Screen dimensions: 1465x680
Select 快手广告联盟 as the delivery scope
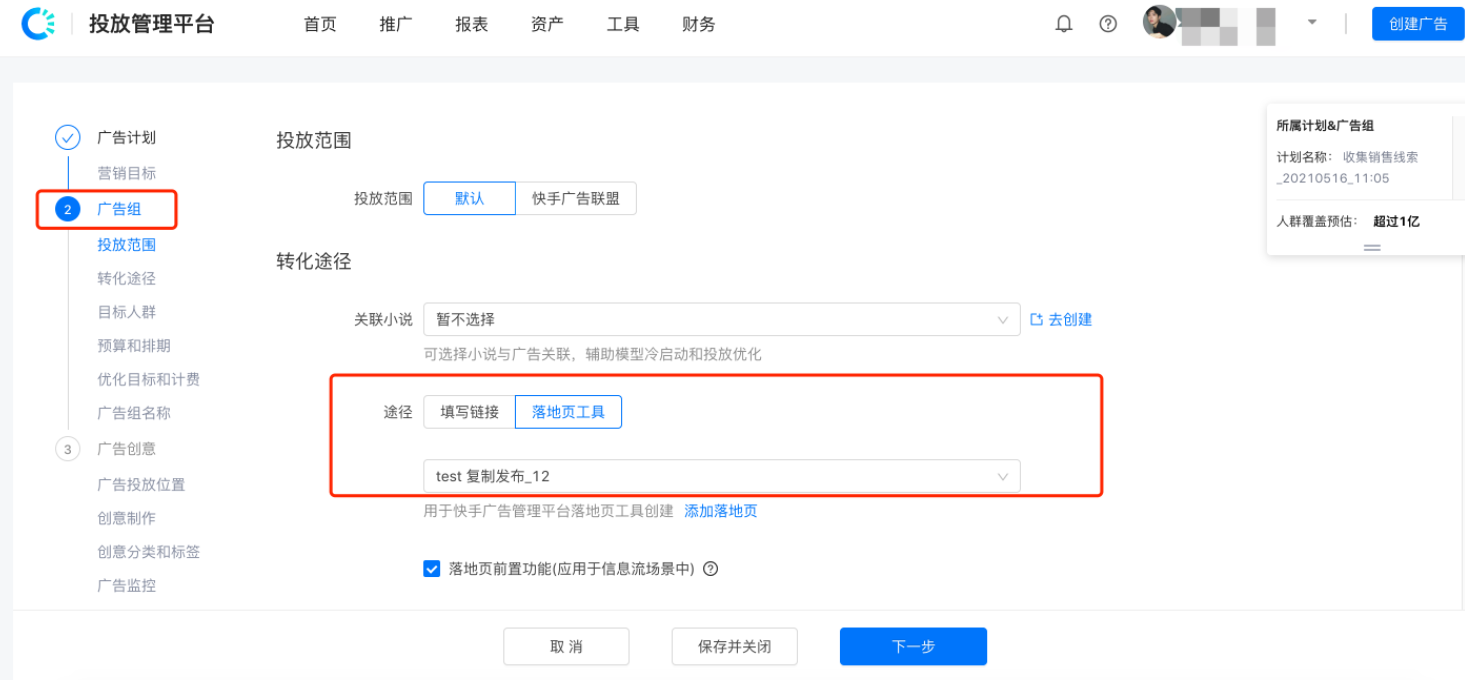[x=575, y=198]
